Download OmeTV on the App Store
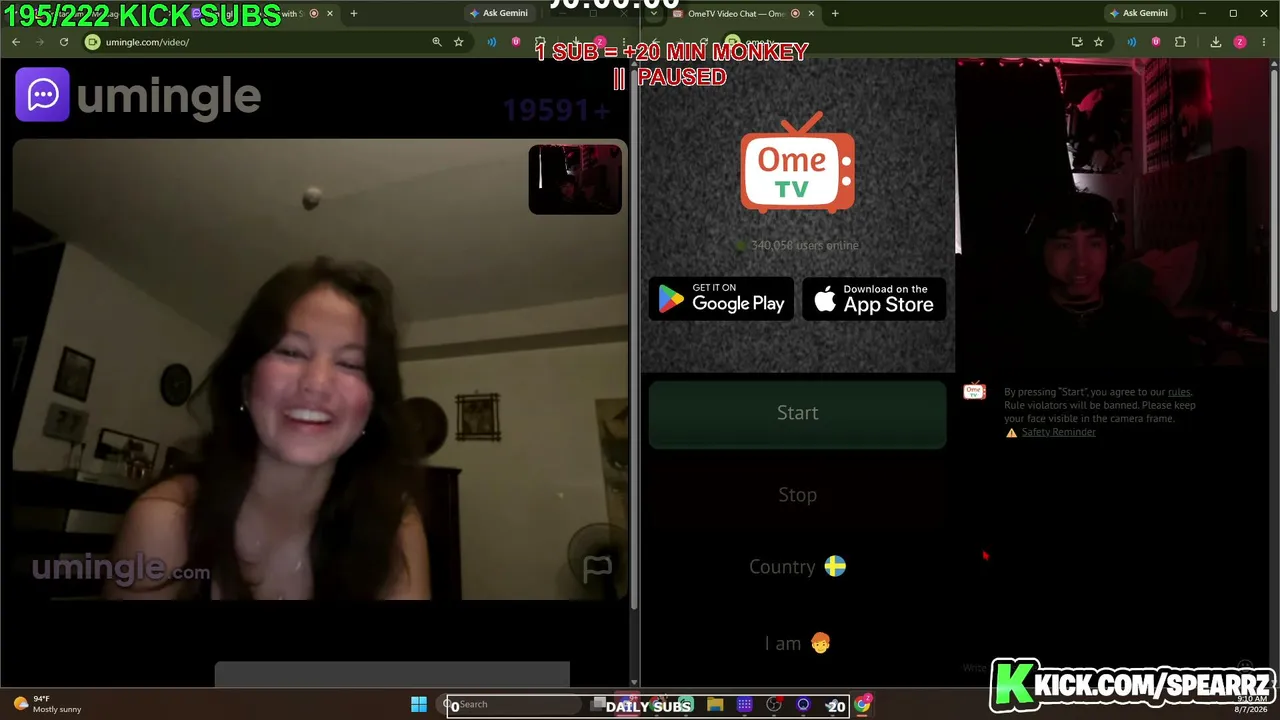 click(874, 299)
